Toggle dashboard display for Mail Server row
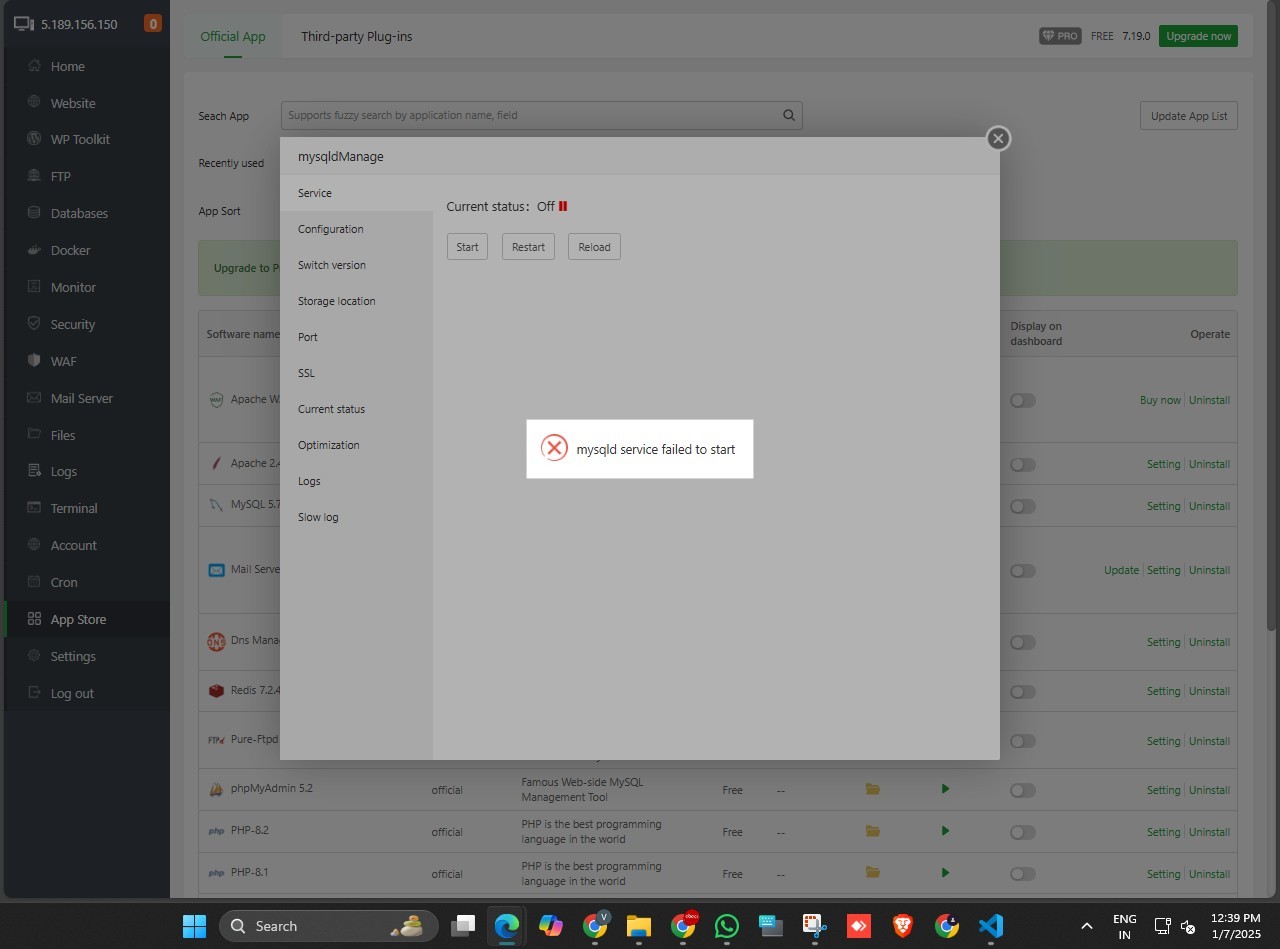1280x949 pixels. [1022, 570]
